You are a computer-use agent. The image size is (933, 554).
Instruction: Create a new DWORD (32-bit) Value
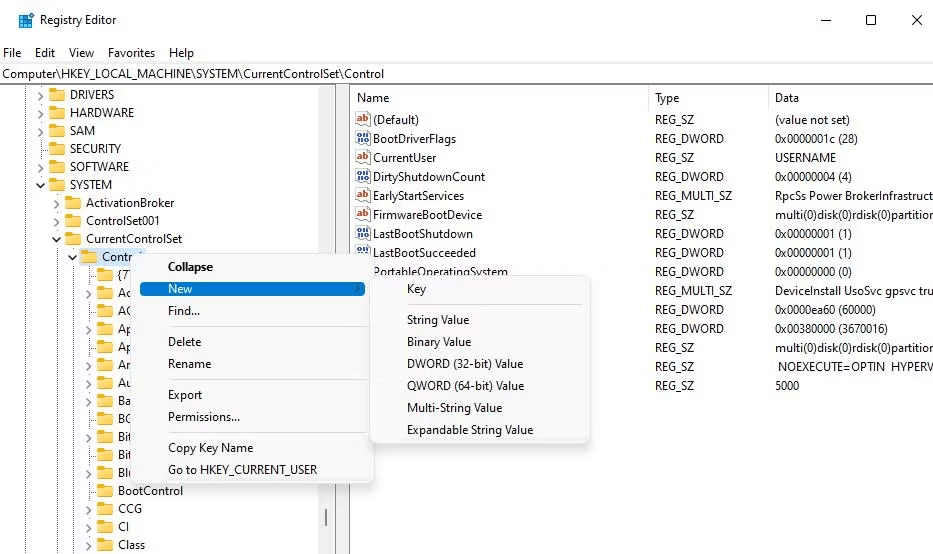click(x=480, y=364)
